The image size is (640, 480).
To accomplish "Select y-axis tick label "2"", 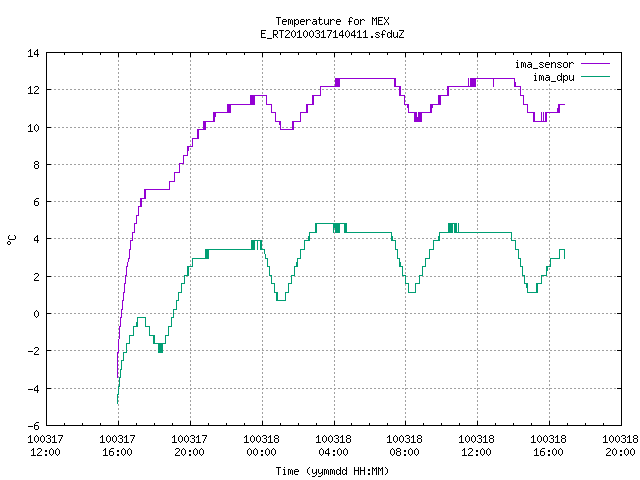I will pos(36,277).
